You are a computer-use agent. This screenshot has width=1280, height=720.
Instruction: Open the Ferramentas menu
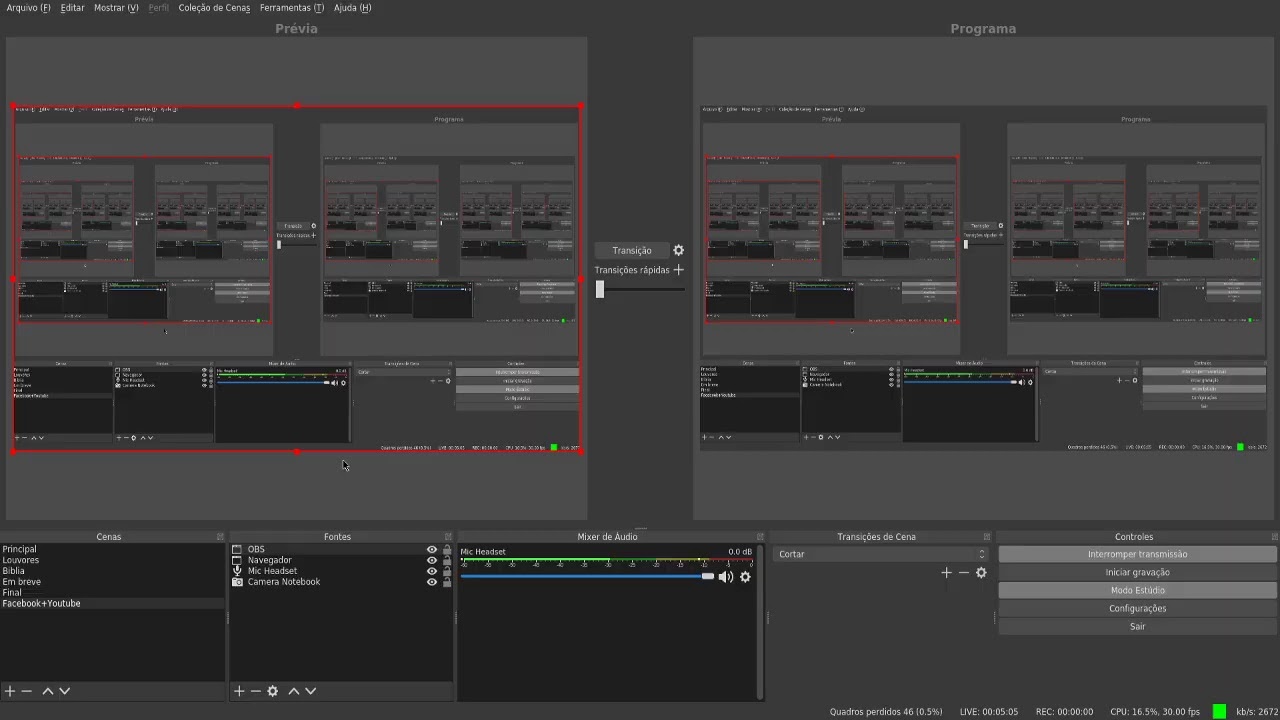(x=292, y=8)
